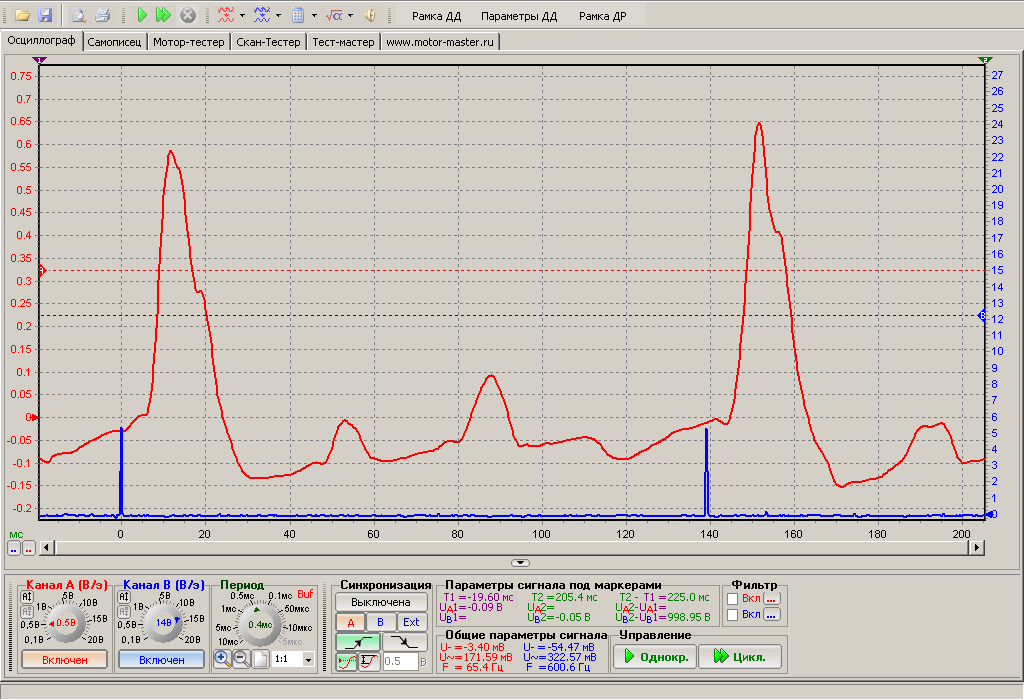Image resolution: width=1024 pixels, height=700 pixels.
Task: Click Channel B coupling AI icon
Action: pos(123,597)
